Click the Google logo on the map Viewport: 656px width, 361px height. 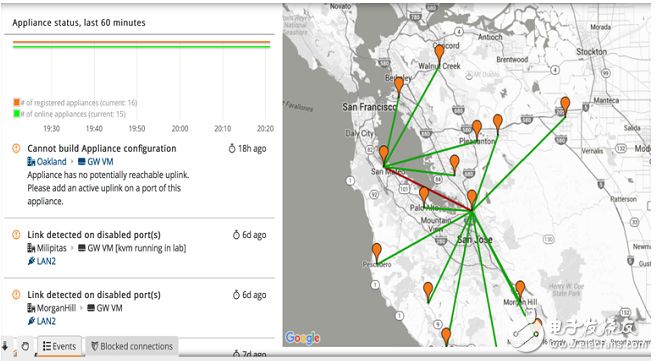[302, 338]
